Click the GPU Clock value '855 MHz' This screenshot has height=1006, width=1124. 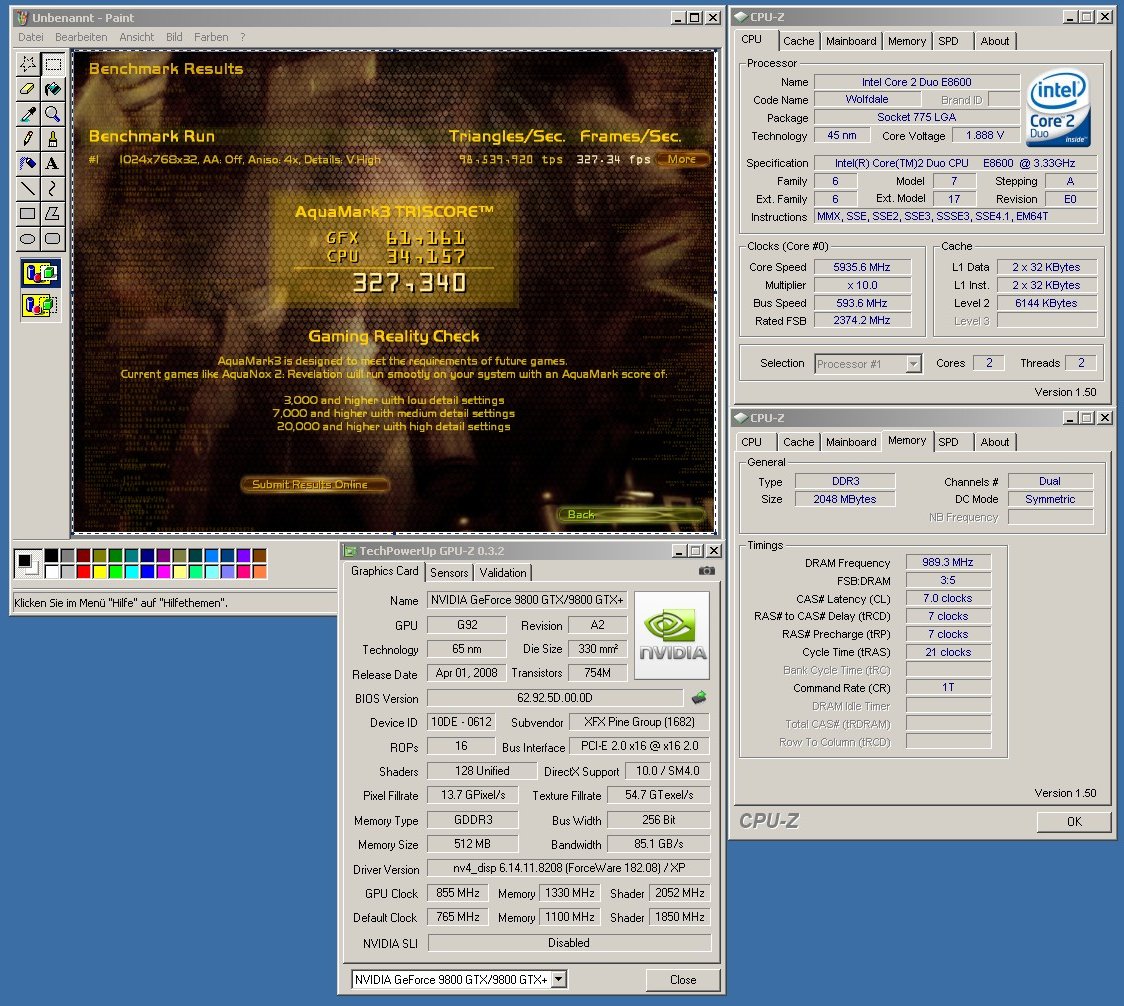[457, 893]
